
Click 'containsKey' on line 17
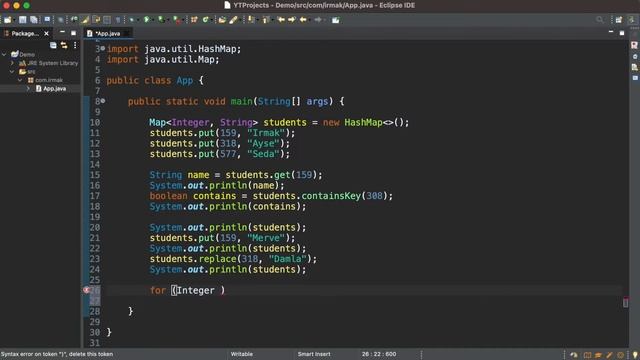point(331,196)
